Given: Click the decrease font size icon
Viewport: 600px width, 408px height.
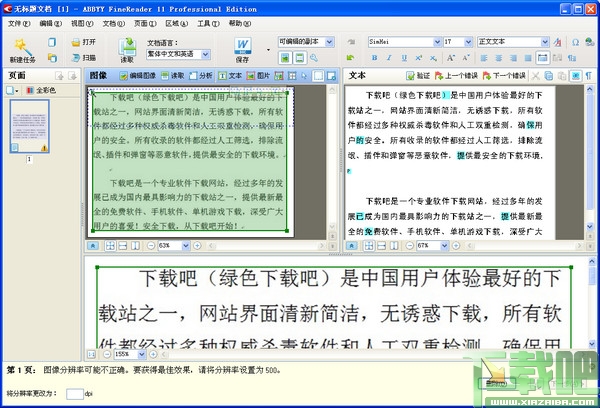Looking at the screenshot, I should 466,58.
